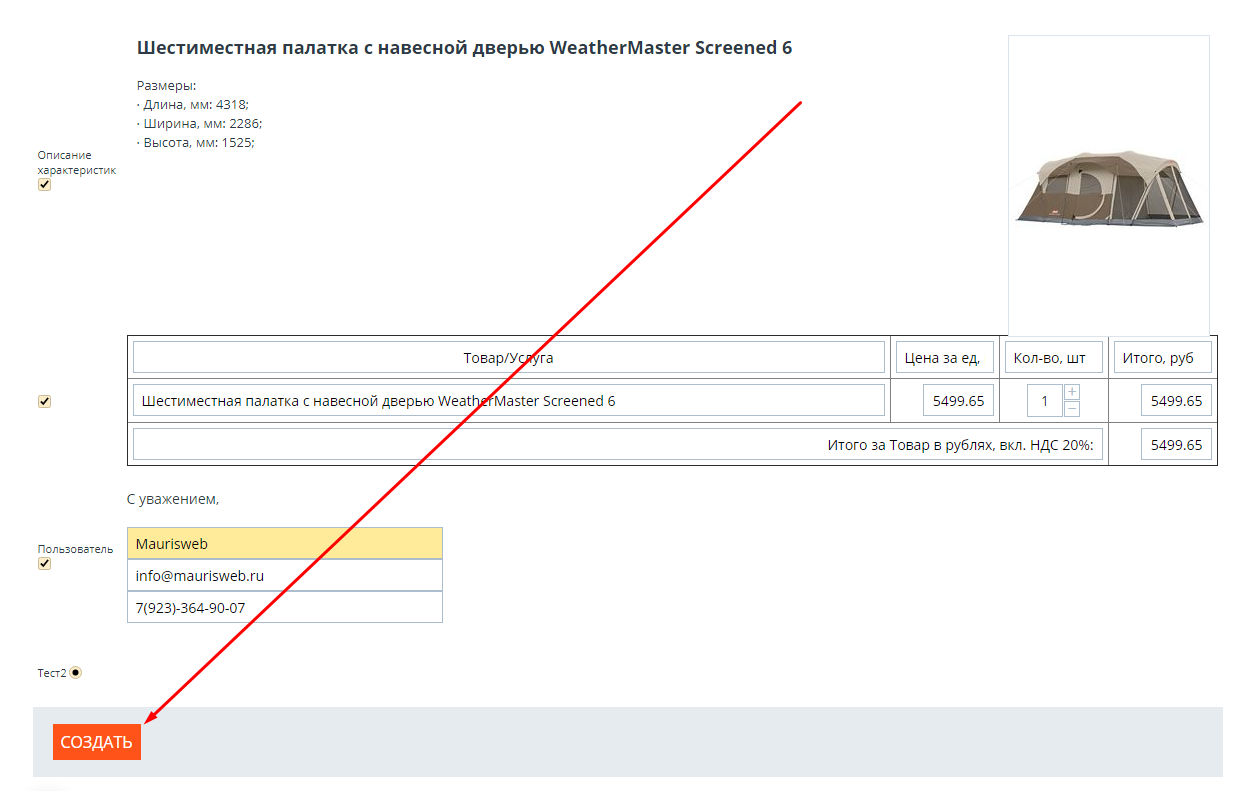Click the Длина, мм: 4318 text
Screen dimensions: 1255x791
tap(192, 104)
